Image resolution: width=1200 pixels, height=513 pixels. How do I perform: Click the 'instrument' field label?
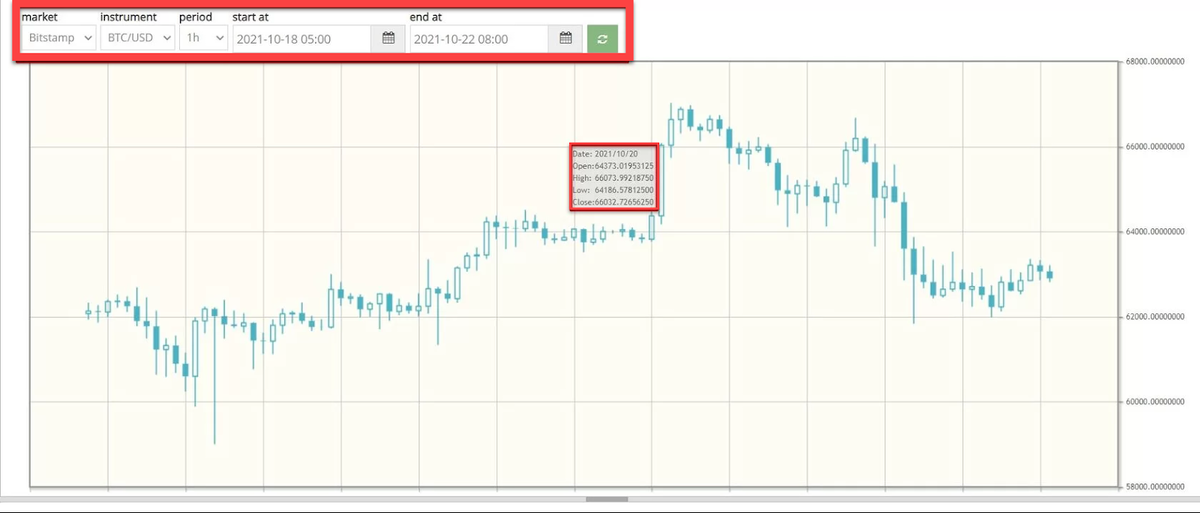[128, 17]
